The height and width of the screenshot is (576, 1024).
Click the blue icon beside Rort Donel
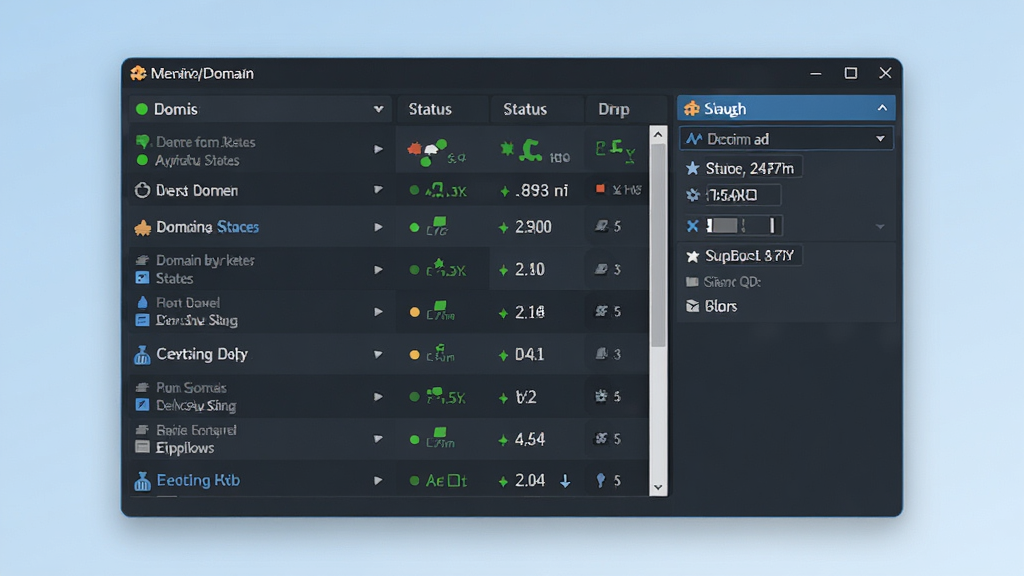click(142, 302)
